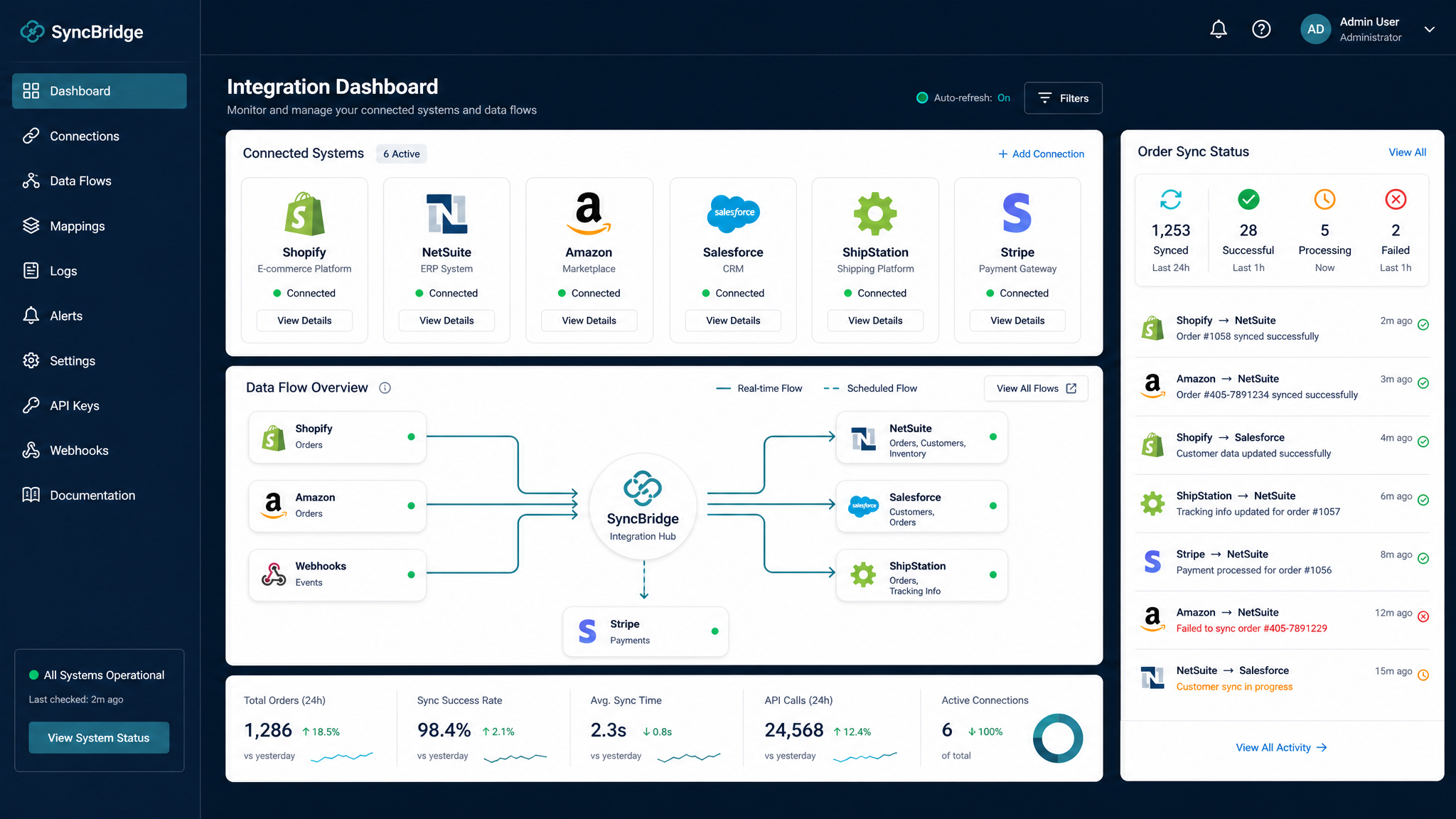The height and width of the screenshot is (819, 1456).
Task: Click the Amazon logo in Connected Systems
Action: tap(589, 213)
